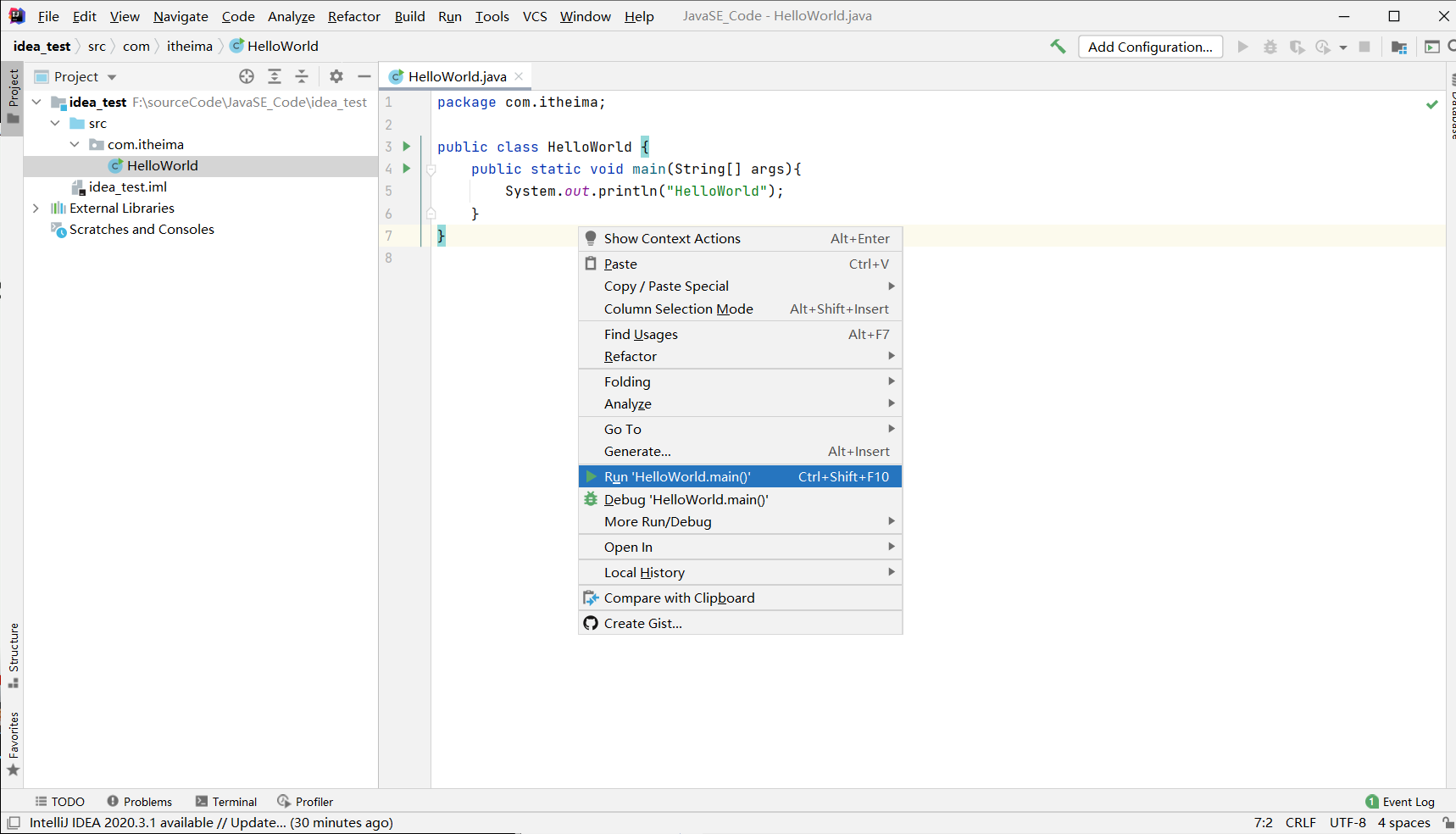
Task: Click the Build Project hammer icon
Action: pyautogui.click(x=1058, y=47)
